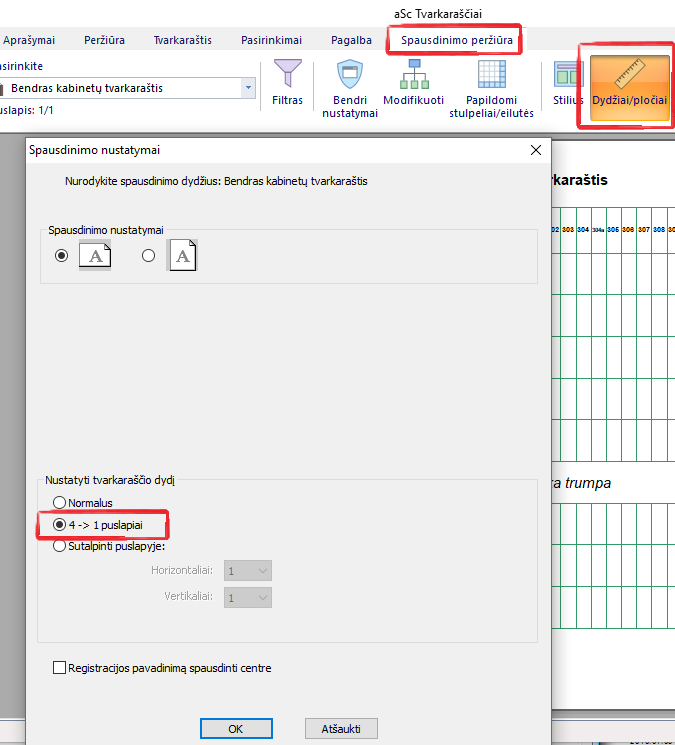Choose the Normalus size option
This screenshot has height=745, width=675.
point(61,503)
